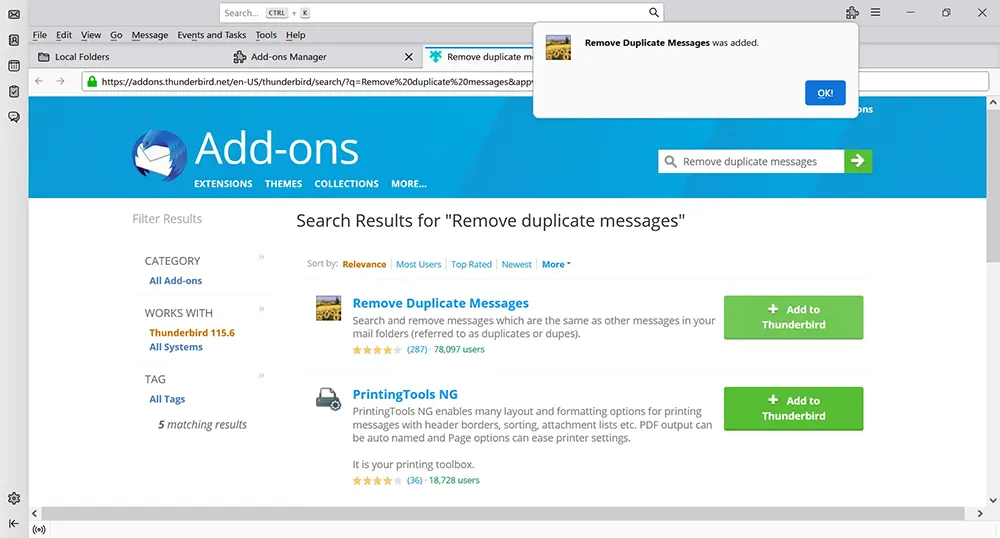Click the add-on icon in notification popup
This screenshot has height=538, width=1000.
click(x=558, y=48)
